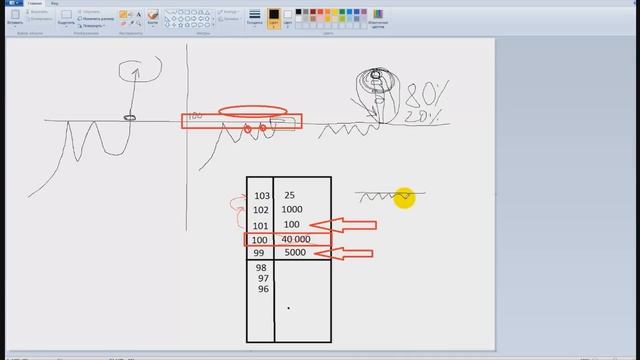Image resolution: width=640 pixels, height=360 pixels.
Task: Open the Paint file menu button
Action: point(14,3)
